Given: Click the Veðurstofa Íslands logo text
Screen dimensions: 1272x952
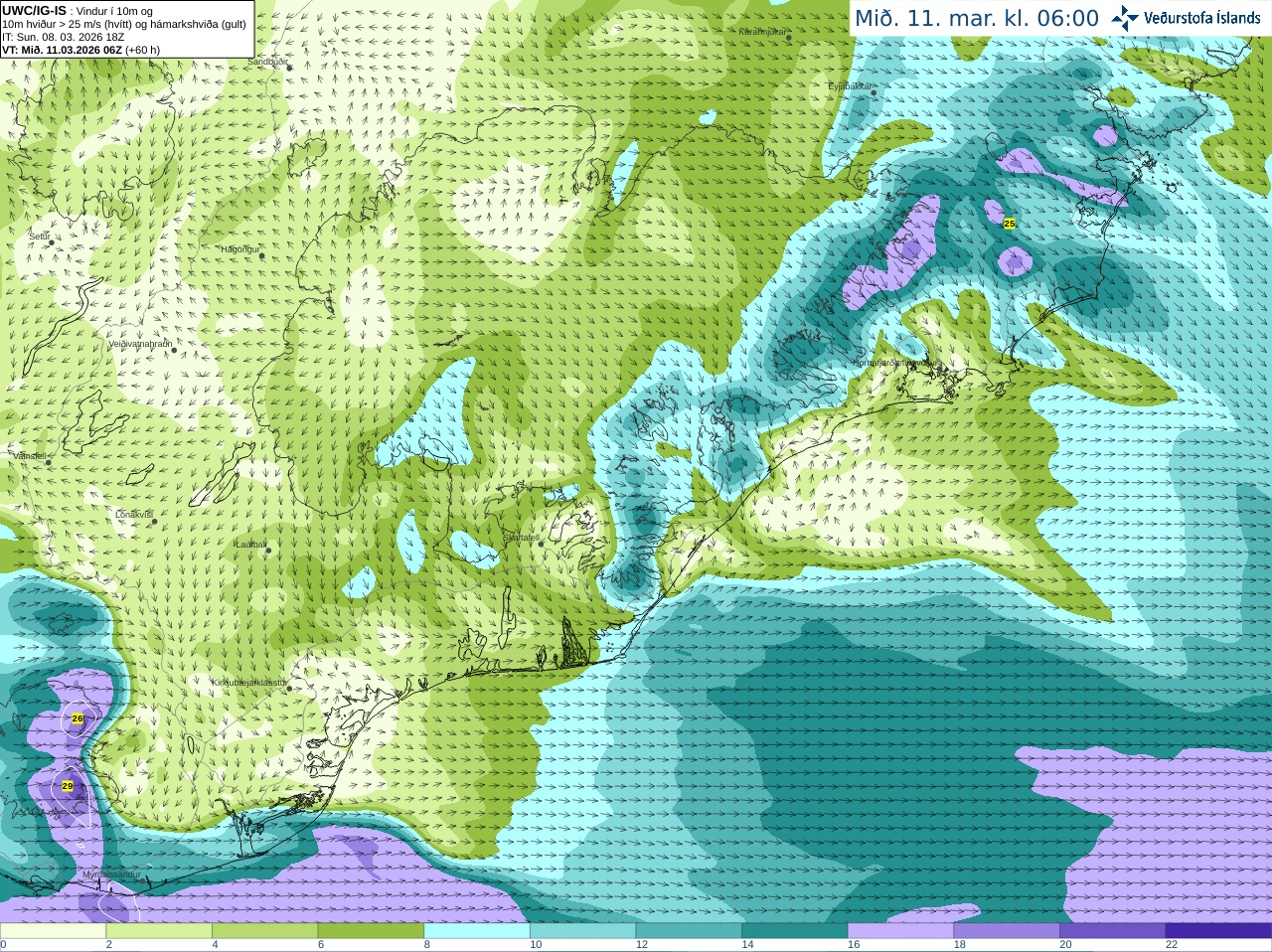Looking at the screenshot, I should point(1202,18).
